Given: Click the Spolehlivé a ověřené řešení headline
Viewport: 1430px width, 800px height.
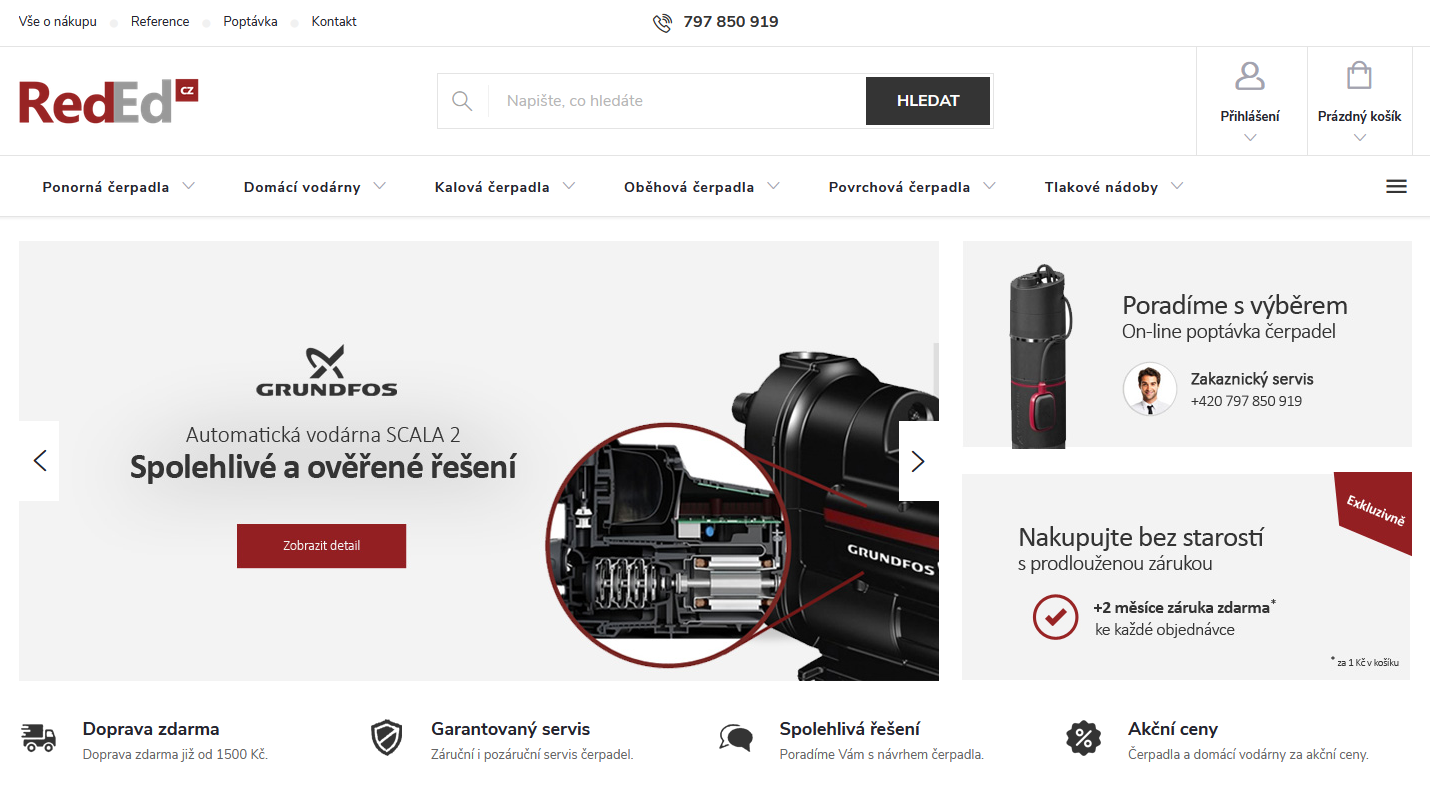Looking at the screenshot, I should [x=323, y=467].
